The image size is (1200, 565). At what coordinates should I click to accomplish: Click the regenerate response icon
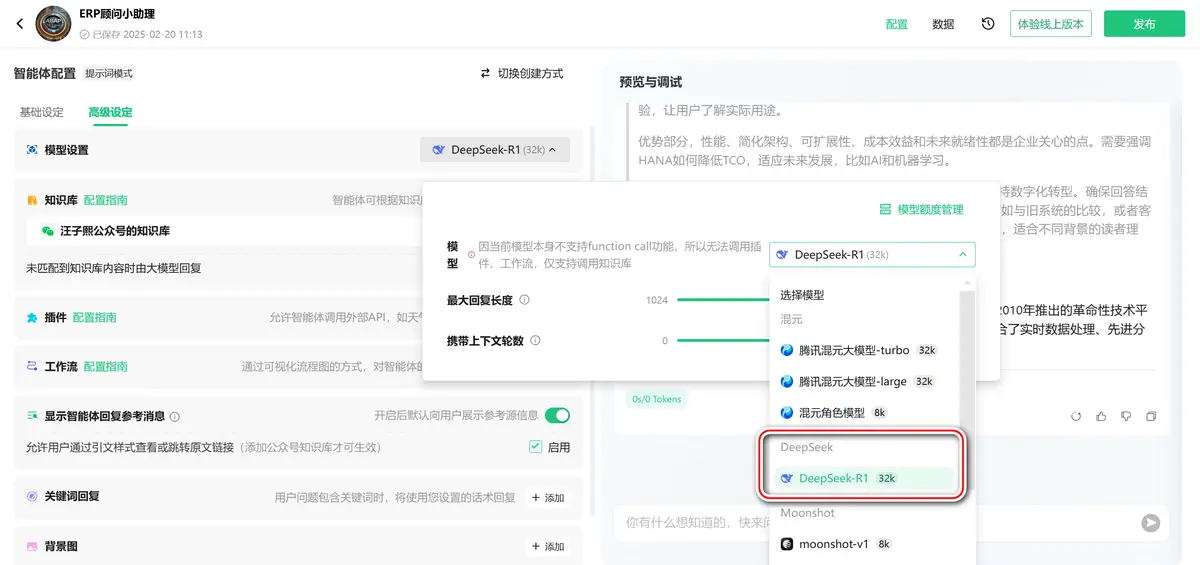pyautogui.click(x=1076, y=416)
